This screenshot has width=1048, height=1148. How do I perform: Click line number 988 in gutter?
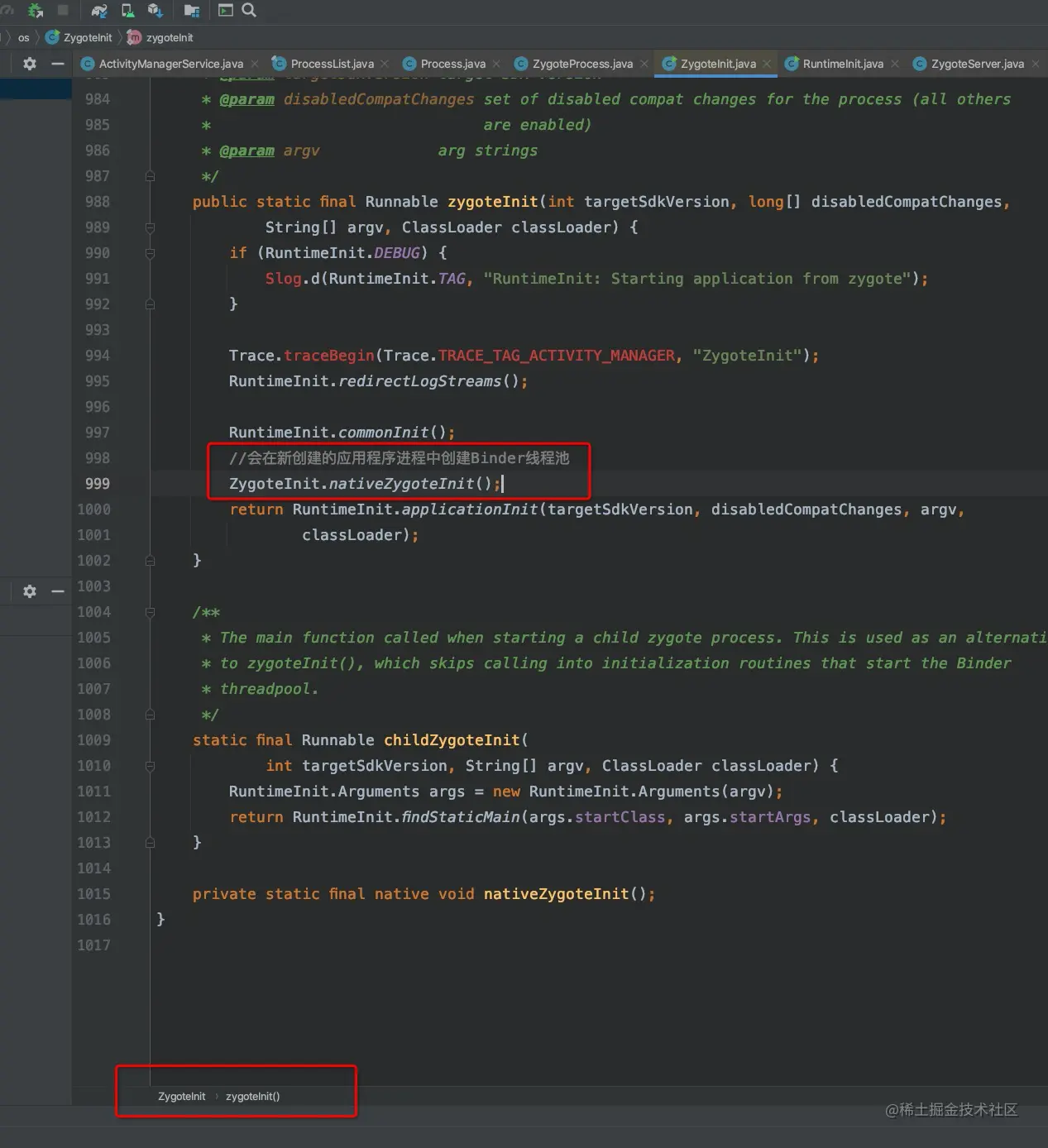click(x=97, y=202)
